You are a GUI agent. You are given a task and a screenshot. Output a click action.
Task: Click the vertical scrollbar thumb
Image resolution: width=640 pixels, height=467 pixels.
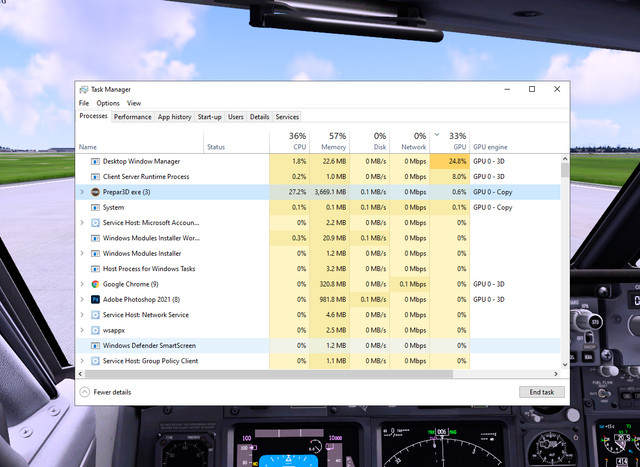[565, 170]
